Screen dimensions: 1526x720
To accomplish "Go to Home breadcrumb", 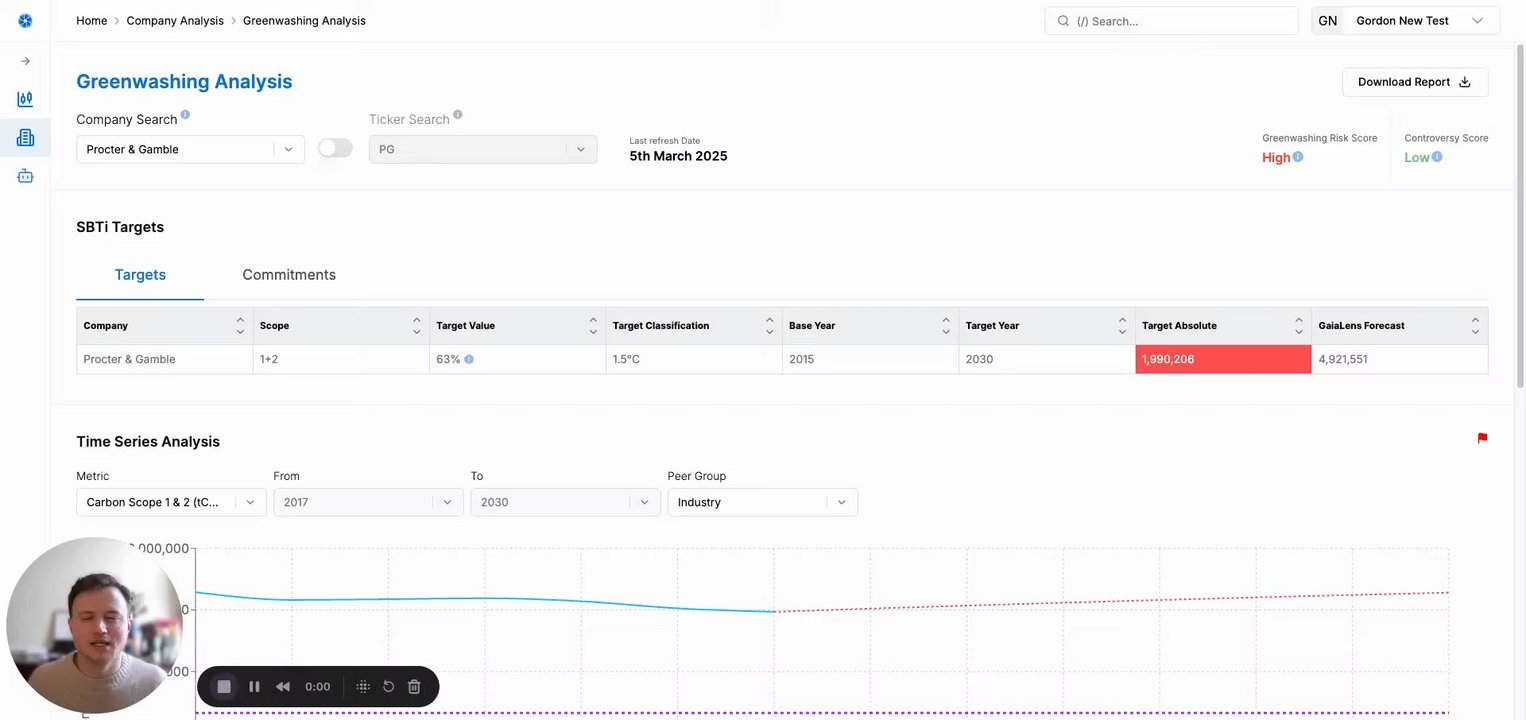I will [x=92, y=20].
